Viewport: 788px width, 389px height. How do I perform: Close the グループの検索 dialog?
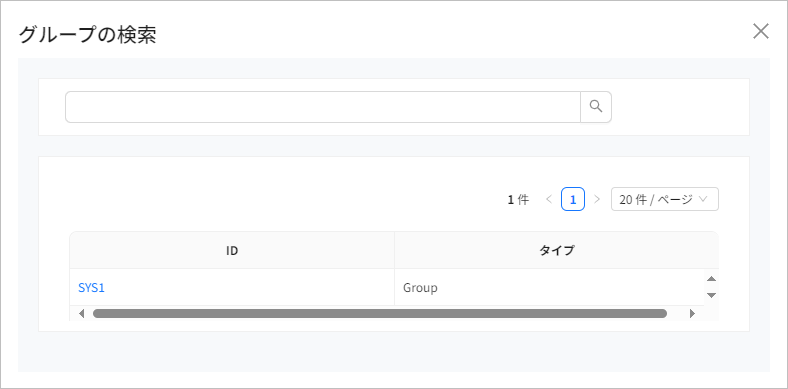(760, 31)
